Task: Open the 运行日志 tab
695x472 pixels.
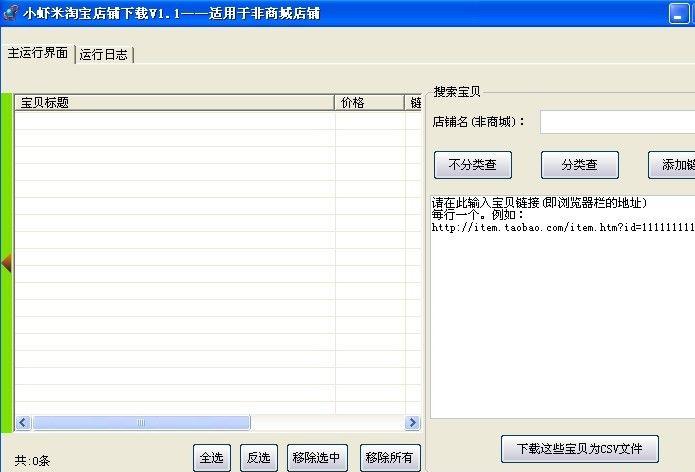Action: point(104,54)
